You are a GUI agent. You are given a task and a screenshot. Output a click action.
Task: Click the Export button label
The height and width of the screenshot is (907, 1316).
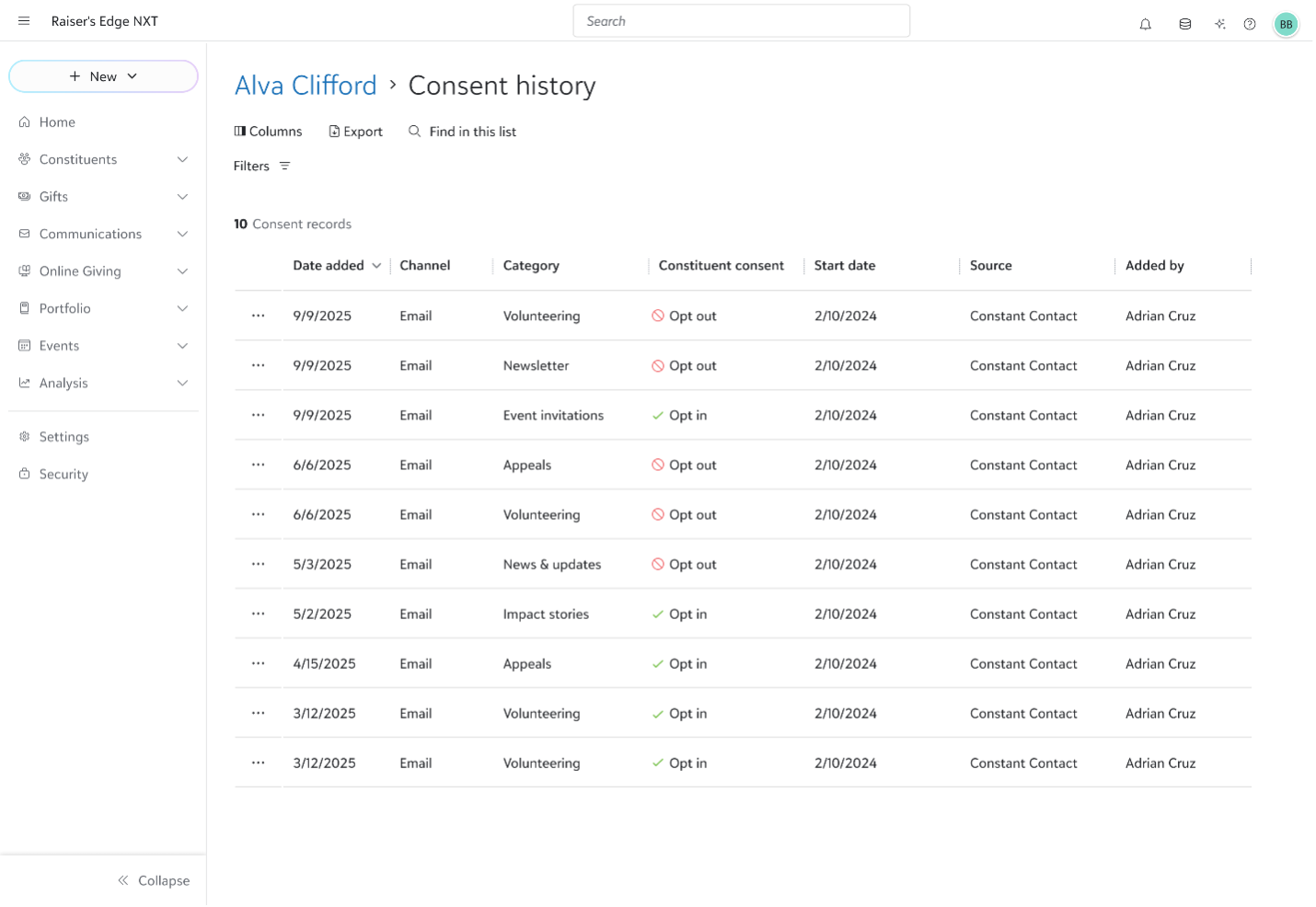point(364,132)
